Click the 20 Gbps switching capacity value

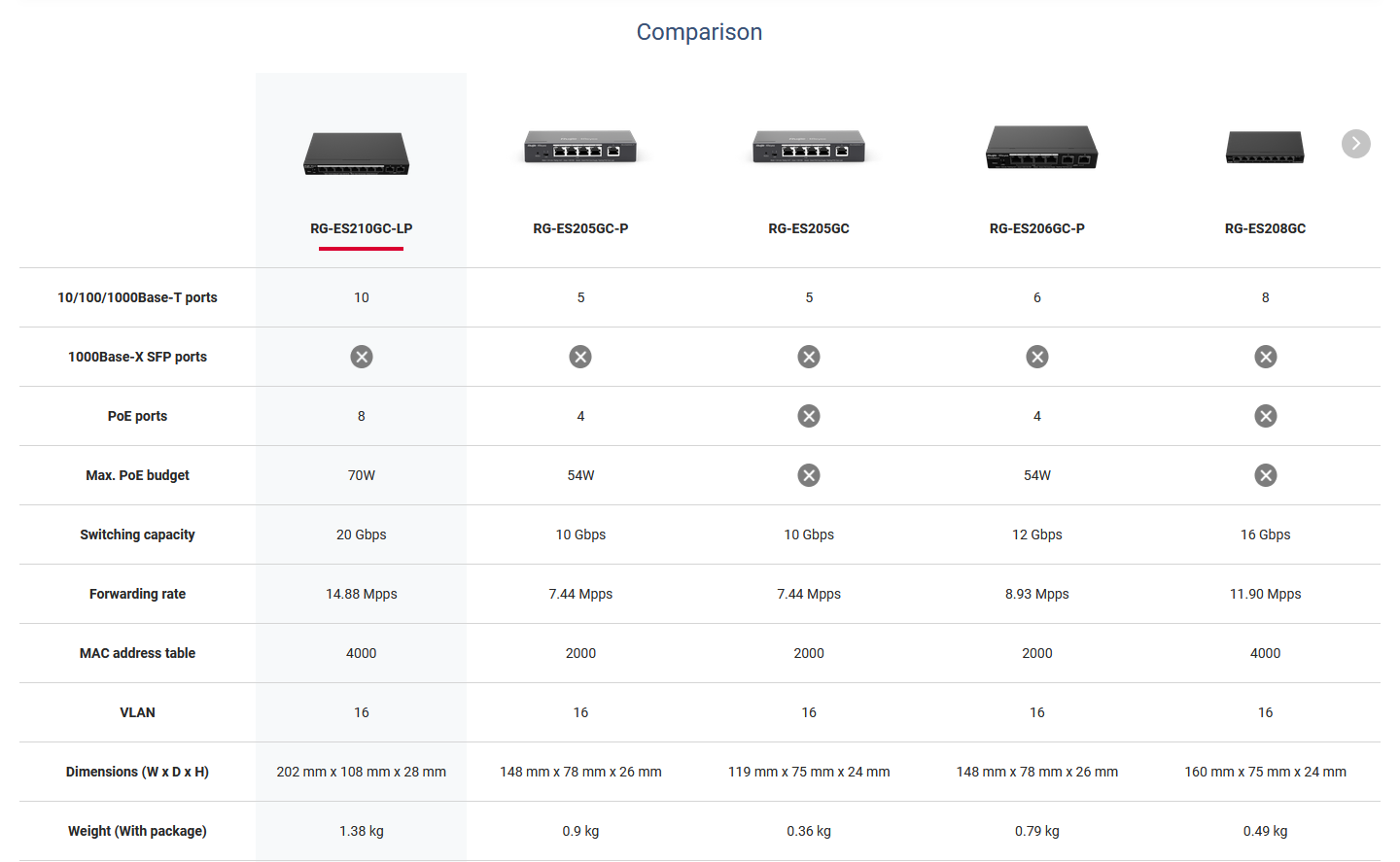pos(362,534)
